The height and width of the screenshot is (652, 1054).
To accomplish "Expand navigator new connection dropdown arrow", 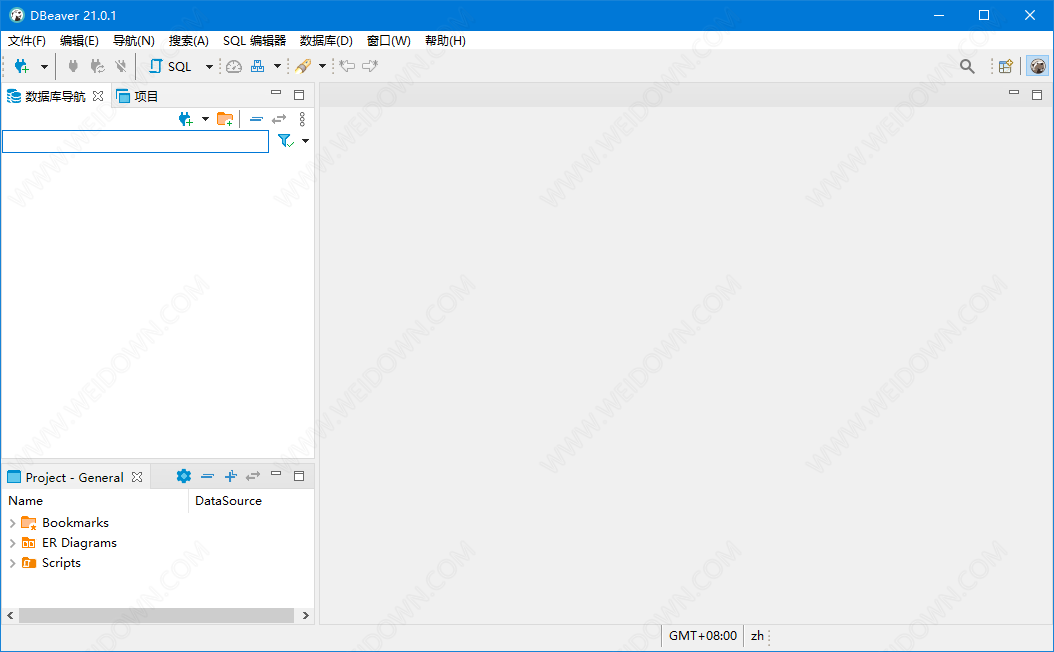I will [205, 119].
